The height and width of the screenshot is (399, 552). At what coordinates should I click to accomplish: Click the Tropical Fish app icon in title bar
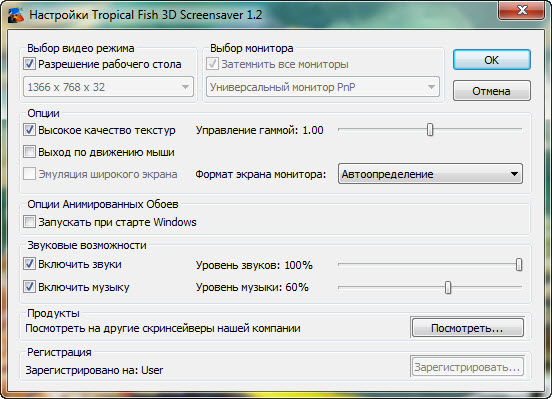(x=16, y=15)
